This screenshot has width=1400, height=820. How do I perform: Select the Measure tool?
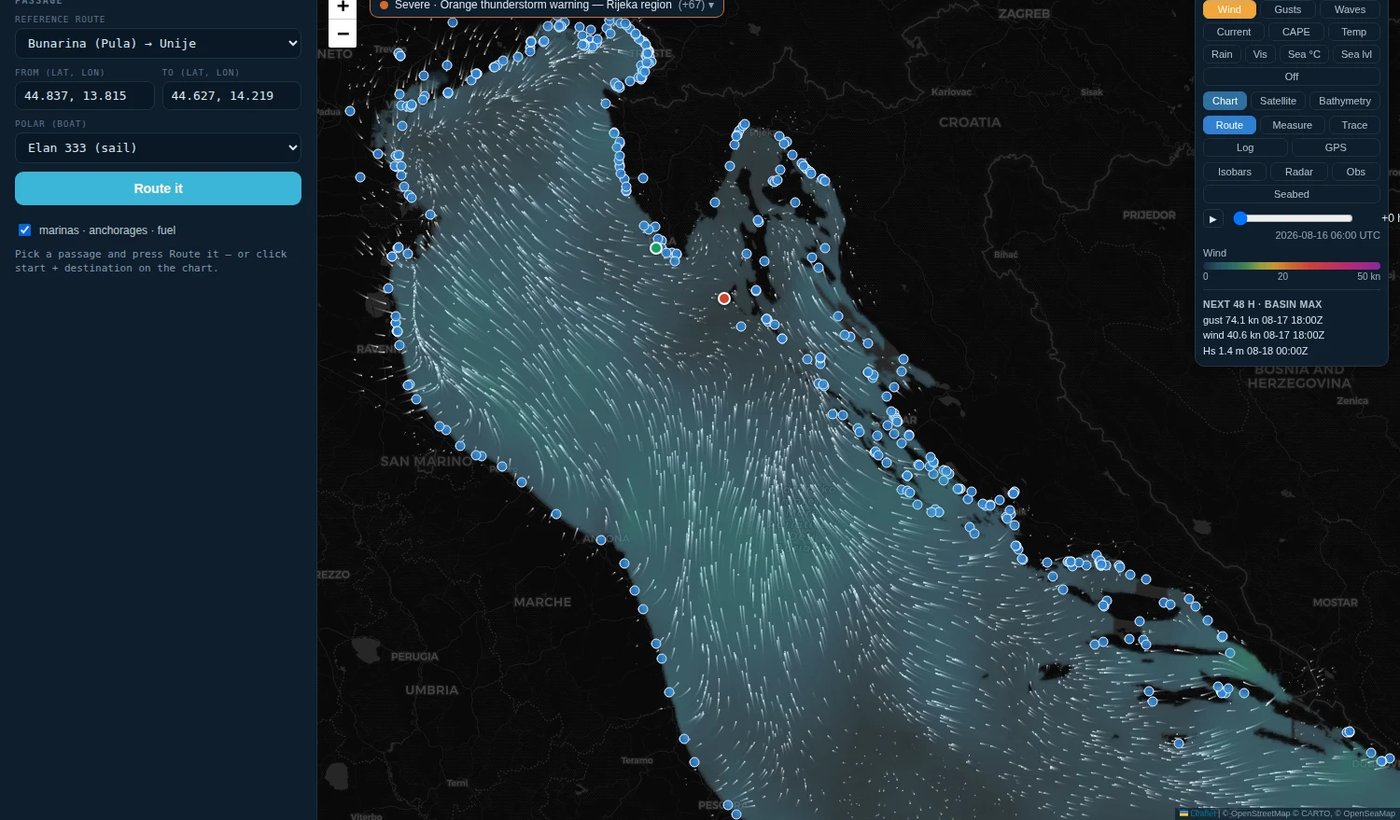point(1292,125)
